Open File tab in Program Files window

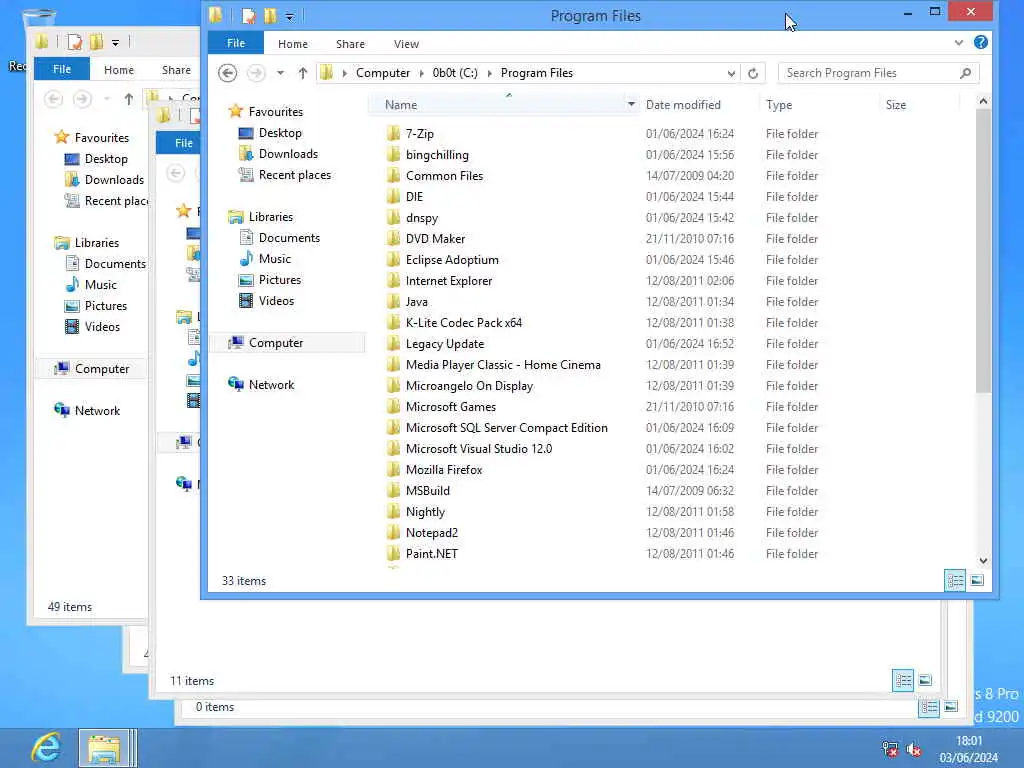click(236, 43)
